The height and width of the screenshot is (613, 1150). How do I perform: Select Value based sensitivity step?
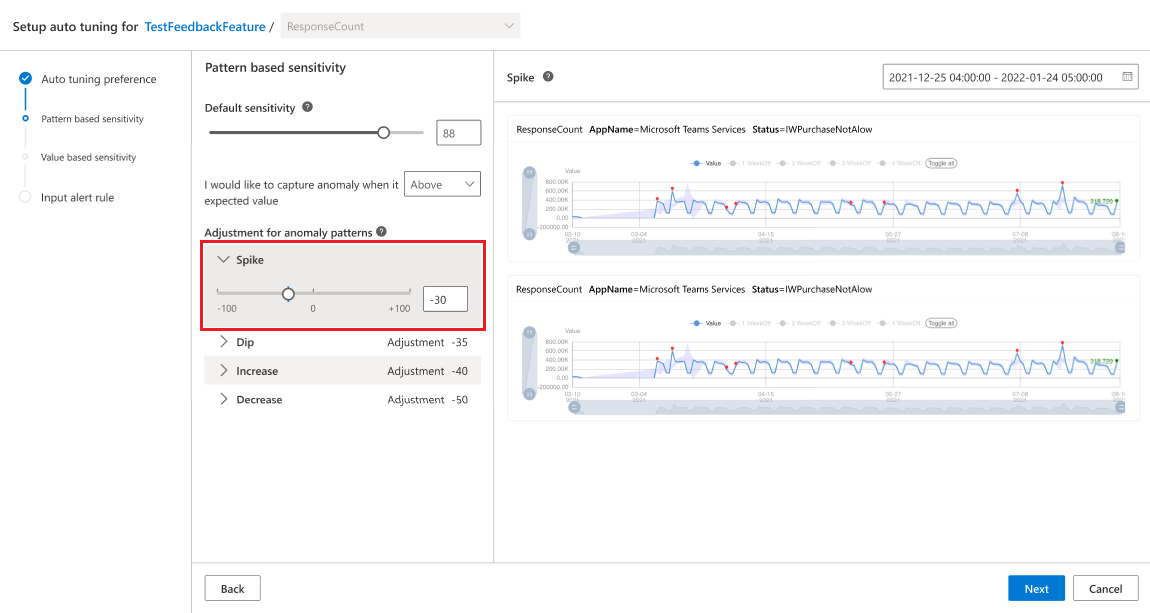click(89, 157)
